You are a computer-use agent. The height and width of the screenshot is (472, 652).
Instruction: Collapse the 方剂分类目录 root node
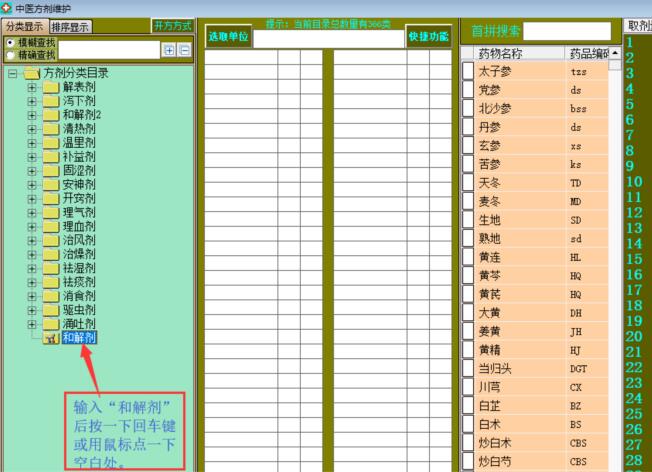coord(12,74)
